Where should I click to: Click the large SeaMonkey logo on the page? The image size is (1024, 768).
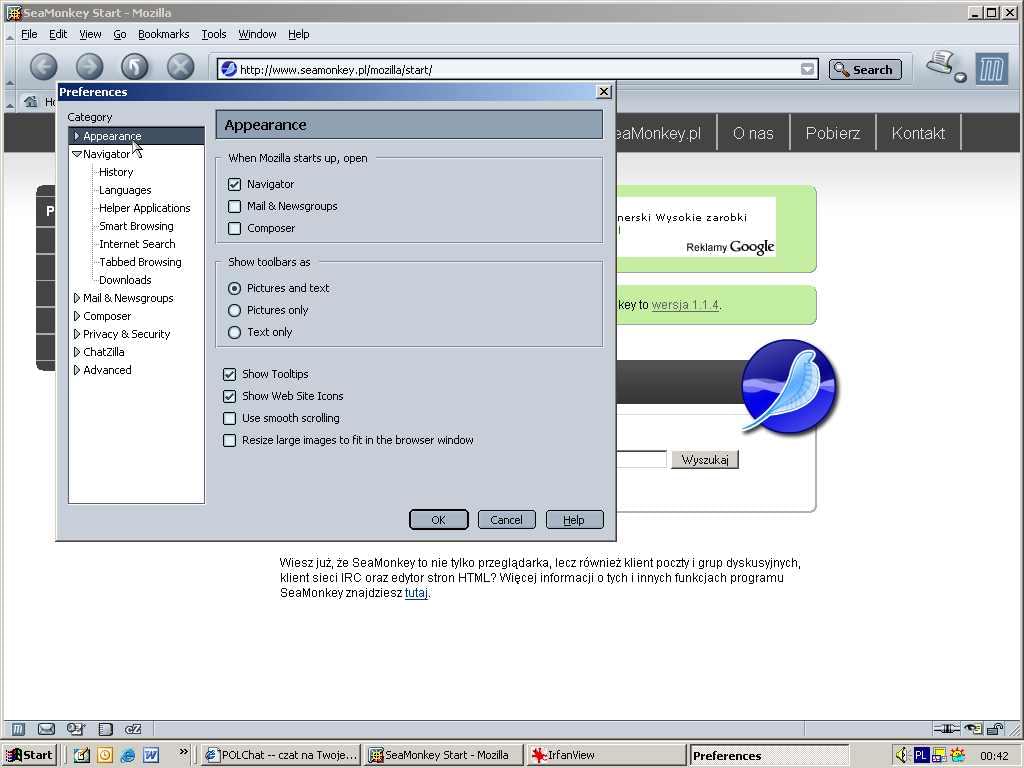pos(789,386)
